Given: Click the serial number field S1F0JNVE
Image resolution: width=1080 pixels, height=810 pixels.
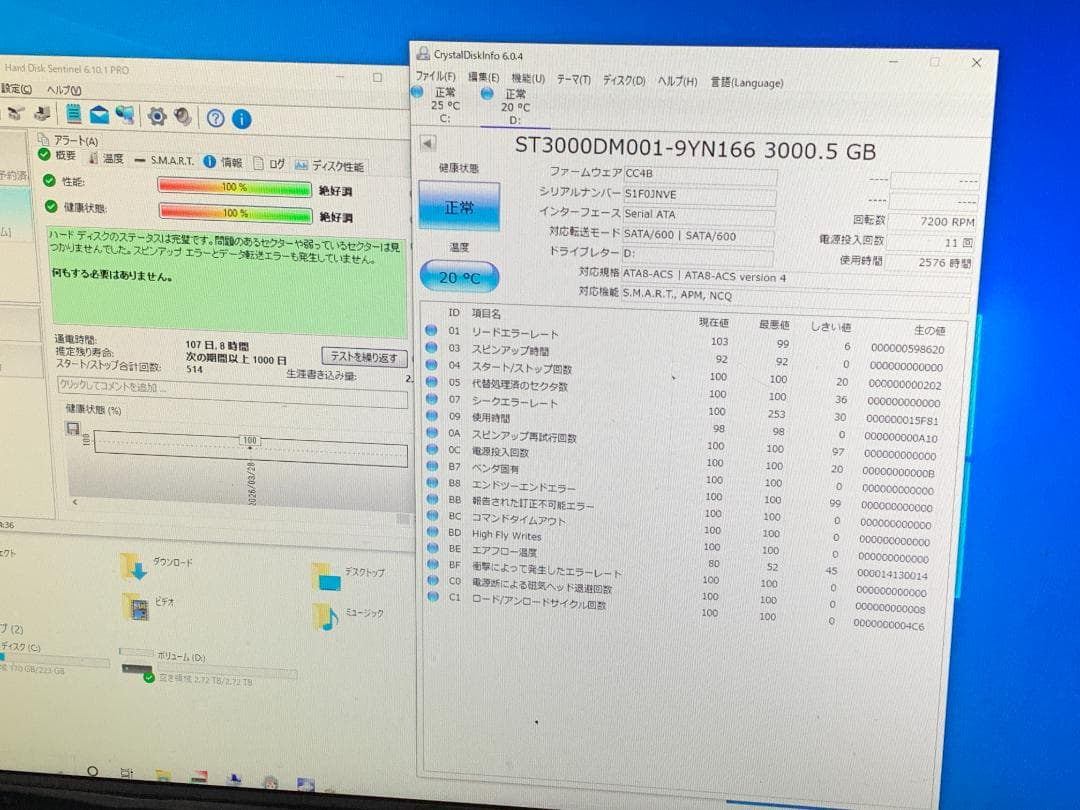Looking at the screenshot, I should pyautogui.click(x=700, y=196).
